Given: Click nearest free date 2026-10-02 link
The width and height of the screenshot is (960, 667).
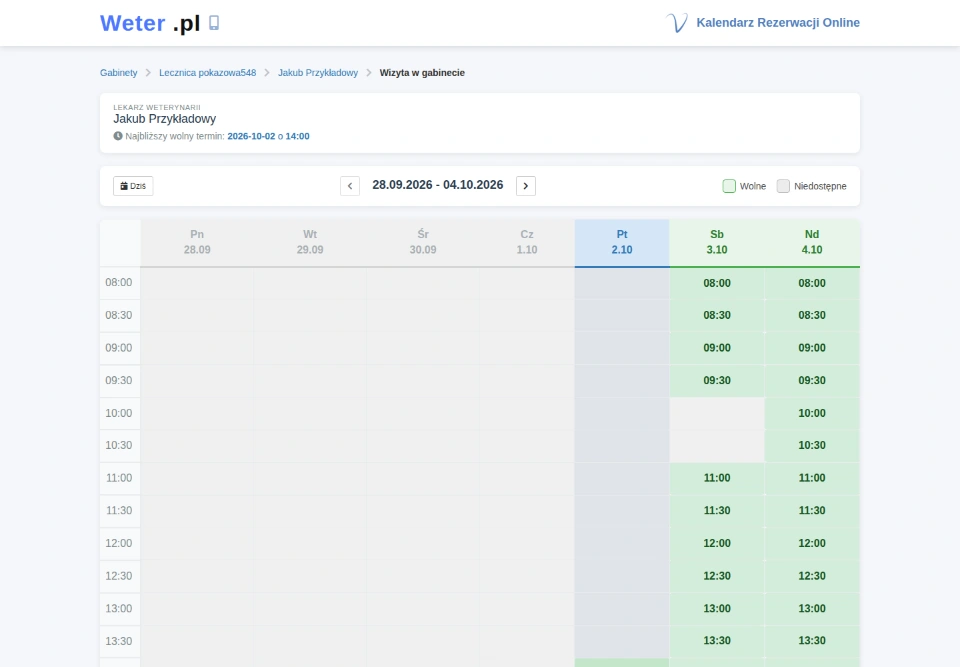Looking at the screenshot, I should coord(251,136).
